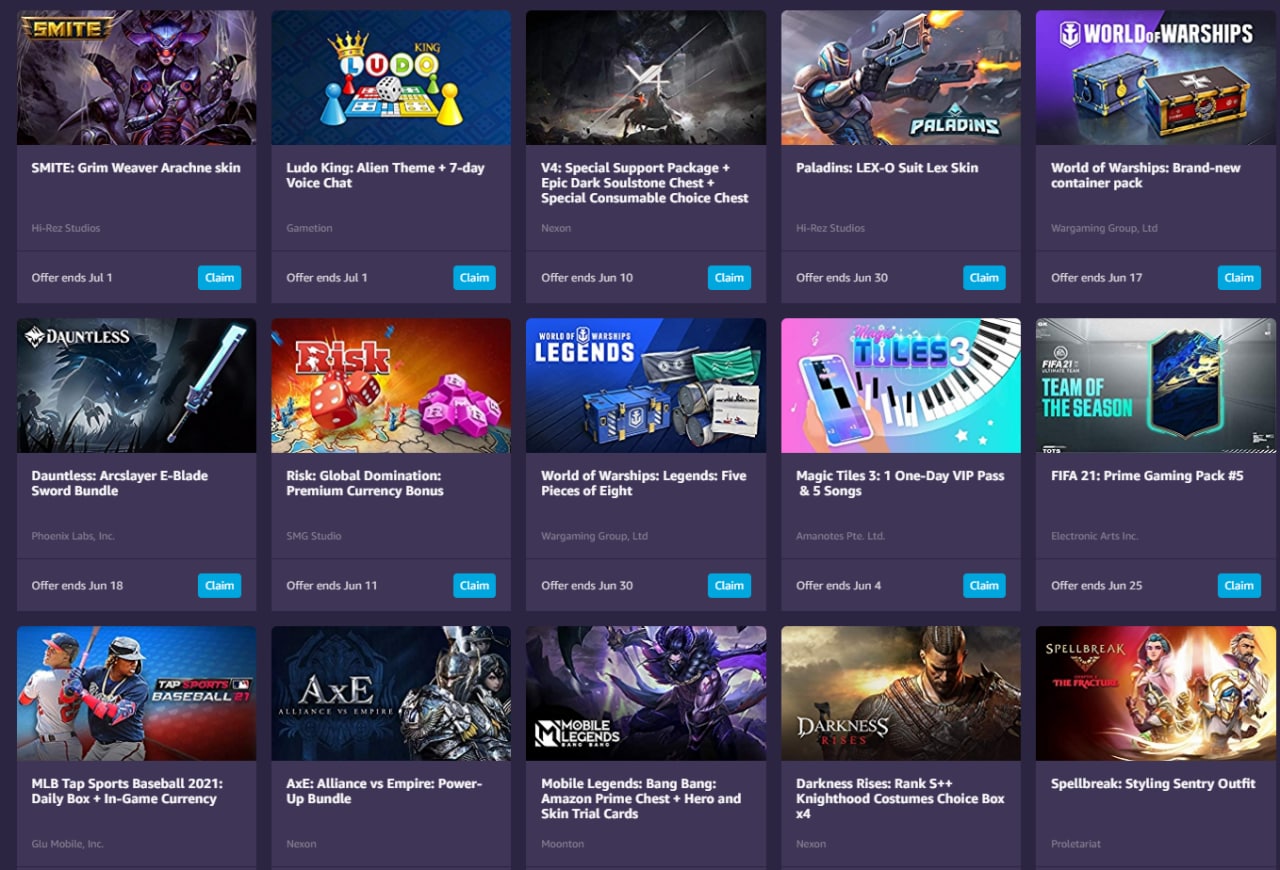Screen dimensions: 1280x870
Task: Claim the FIFA 21 Prime Gaming Pack
Action: (1239, 586)
